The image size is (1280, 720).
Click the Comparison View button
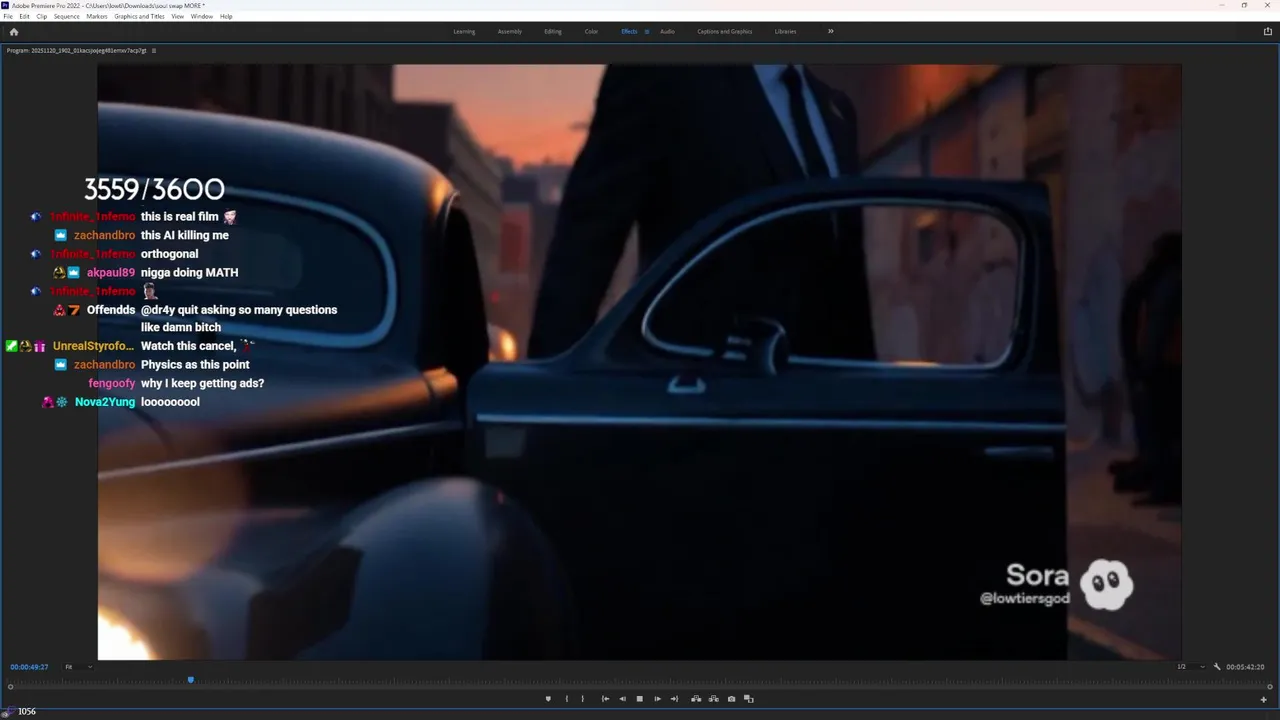coord(748,699)
